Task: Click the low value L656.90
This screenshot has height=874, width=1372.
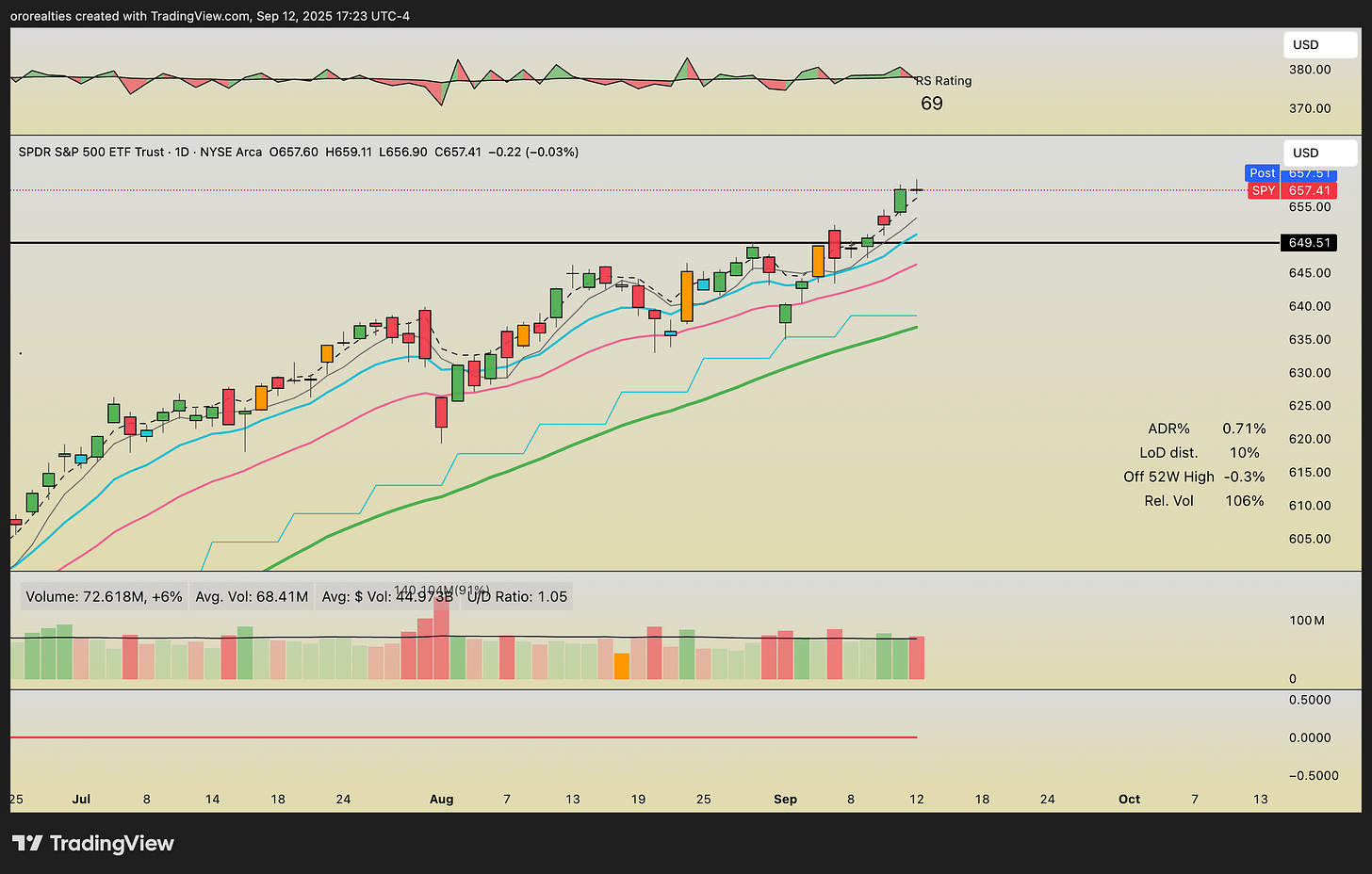Action: (403, 152)
